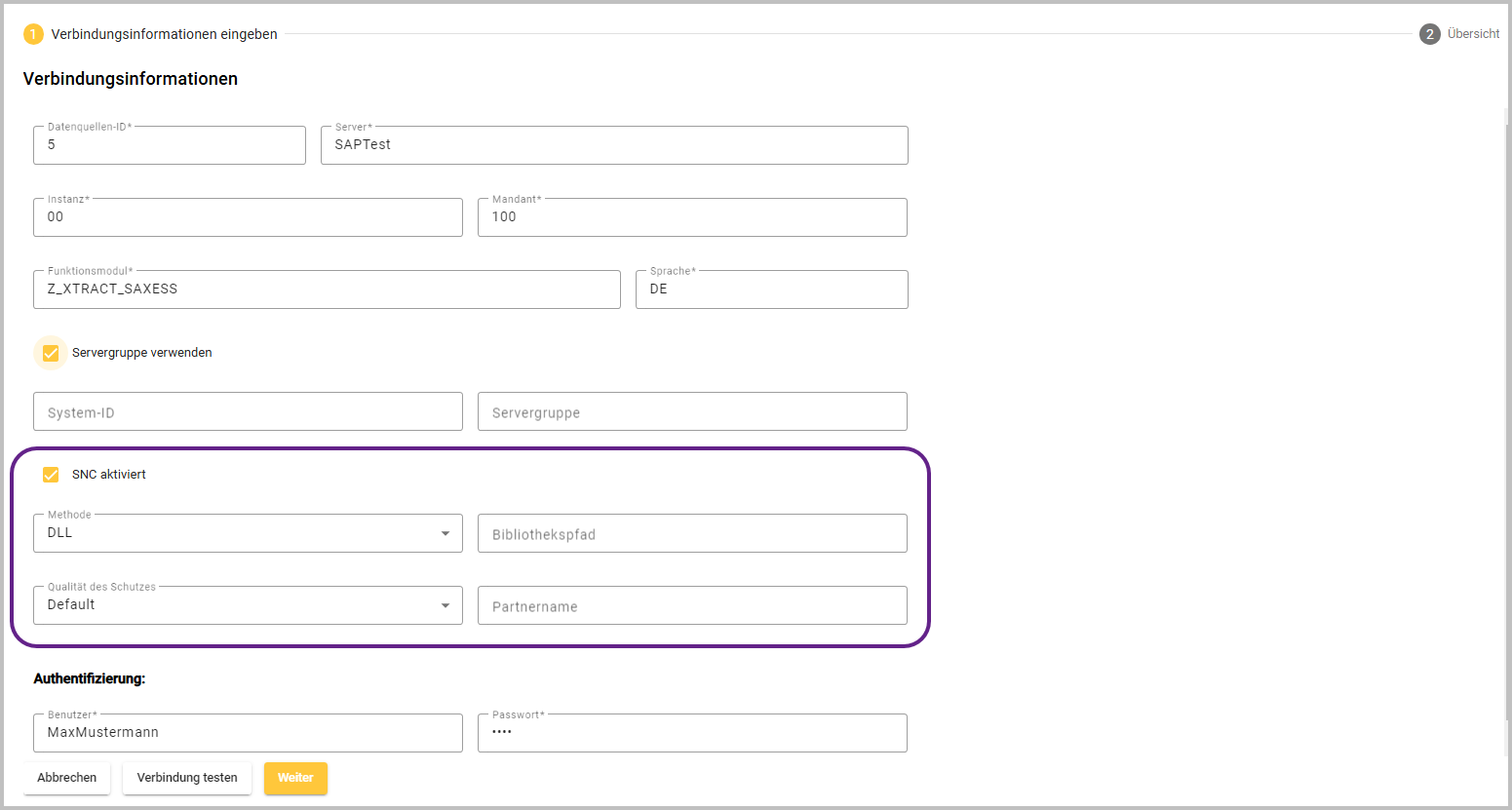The width and height of the screenshot is (1512, 810).
Task: Click Verbindung testen button
Action: (x=187, y=778)
